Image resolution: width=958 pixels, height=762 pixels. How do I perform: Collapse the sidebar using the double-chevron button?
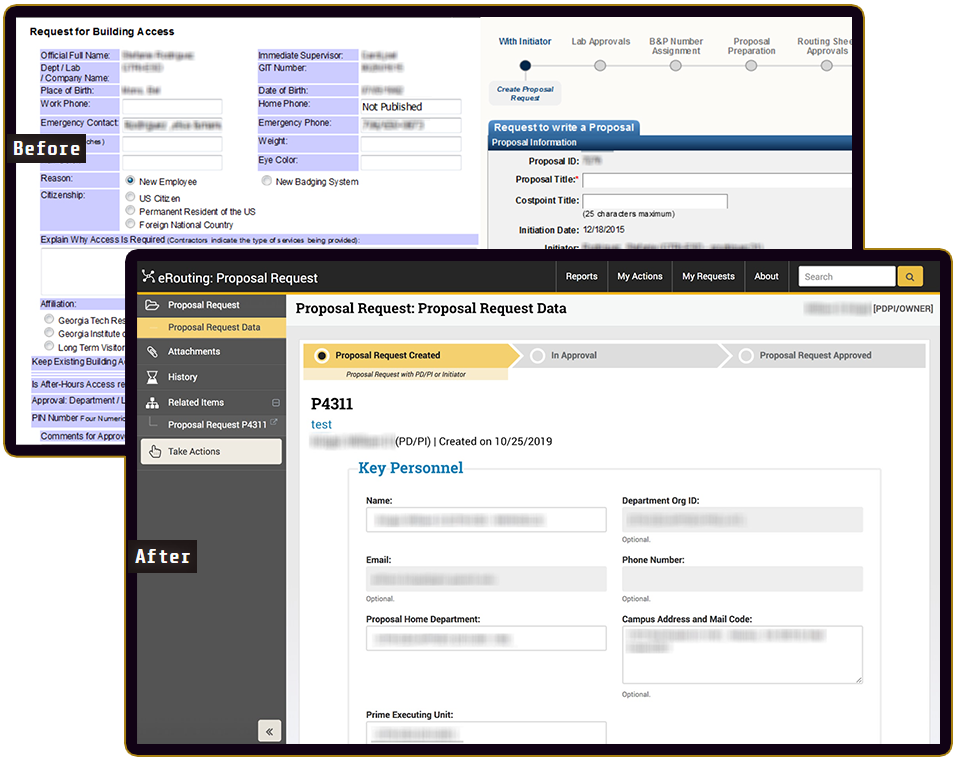(269, 731)
